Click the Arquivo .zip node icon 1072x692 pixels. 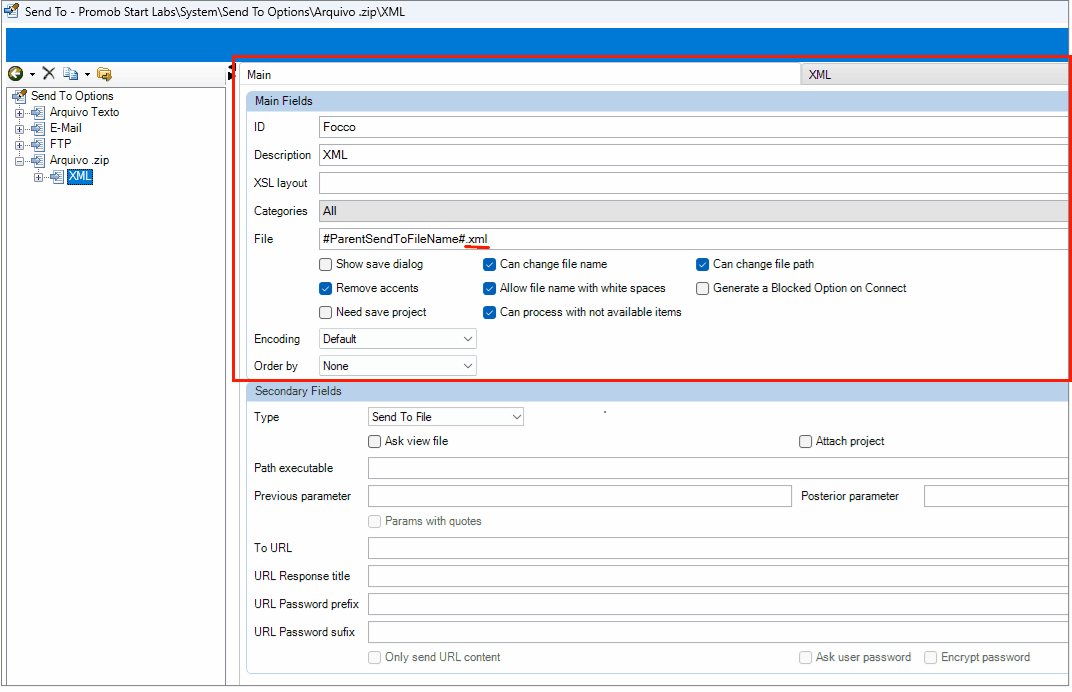pos(38,161)
